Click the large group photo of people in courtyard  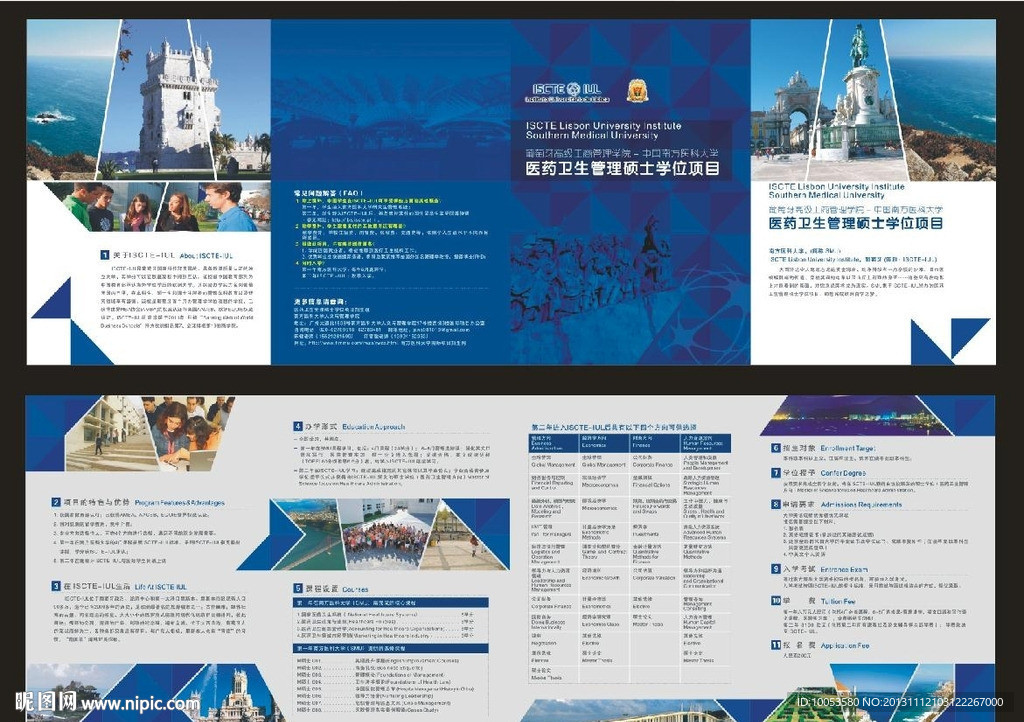click(x=389, y=535)
